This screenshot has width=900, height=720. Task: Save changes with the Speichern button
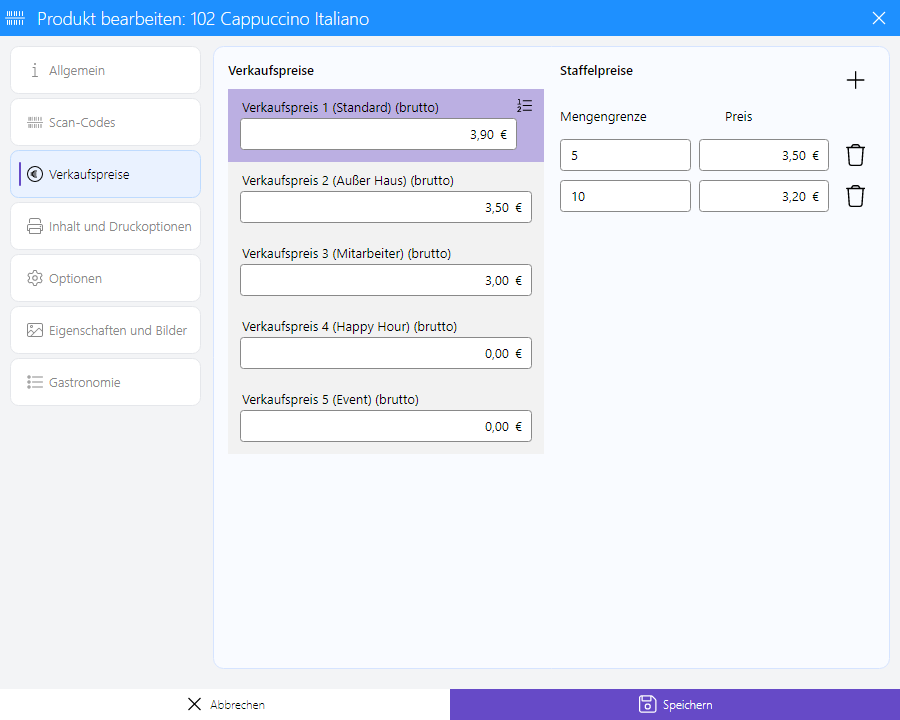(x=675, y=704)
